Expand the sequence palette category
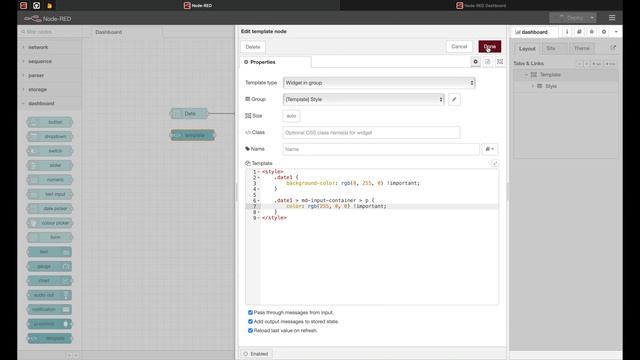 [49, 61]
